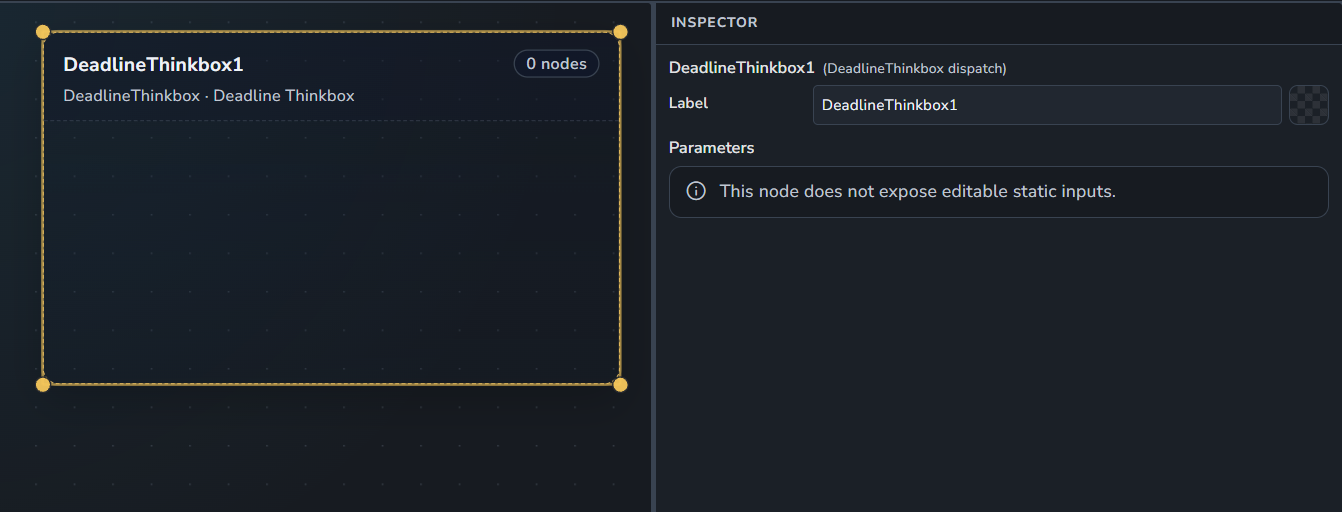Click the empty body of the DeadlineThinkbox1 group
The height and width of the screenshot is (512, 1342).
[331, 250]
